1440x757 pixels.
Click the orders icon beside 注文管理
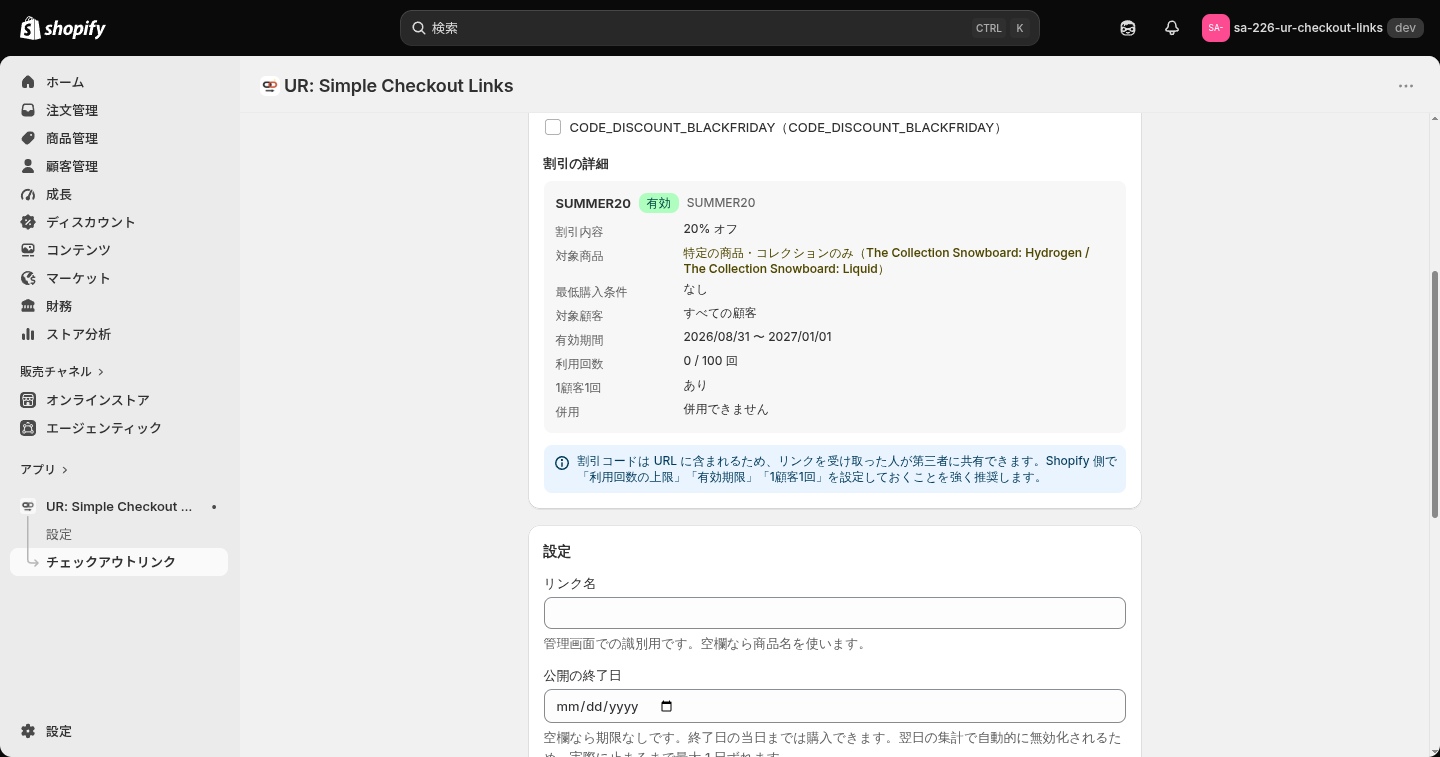28,110
